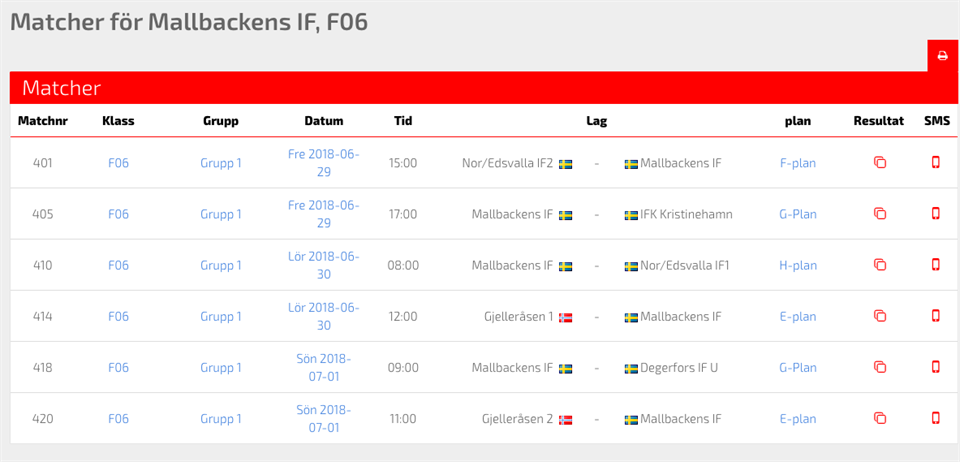Open H-plan field link

point(797,265)
